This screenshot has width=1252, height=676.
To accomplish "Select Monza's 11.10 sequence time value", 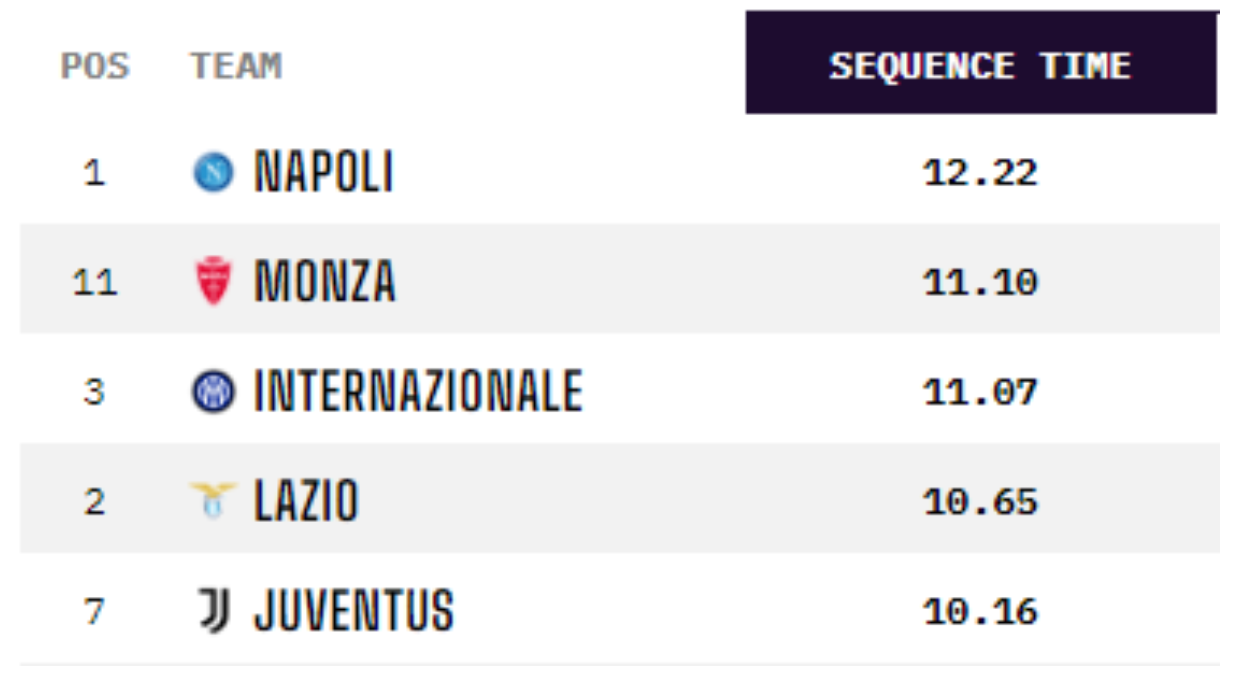I will tap(980, 283).
